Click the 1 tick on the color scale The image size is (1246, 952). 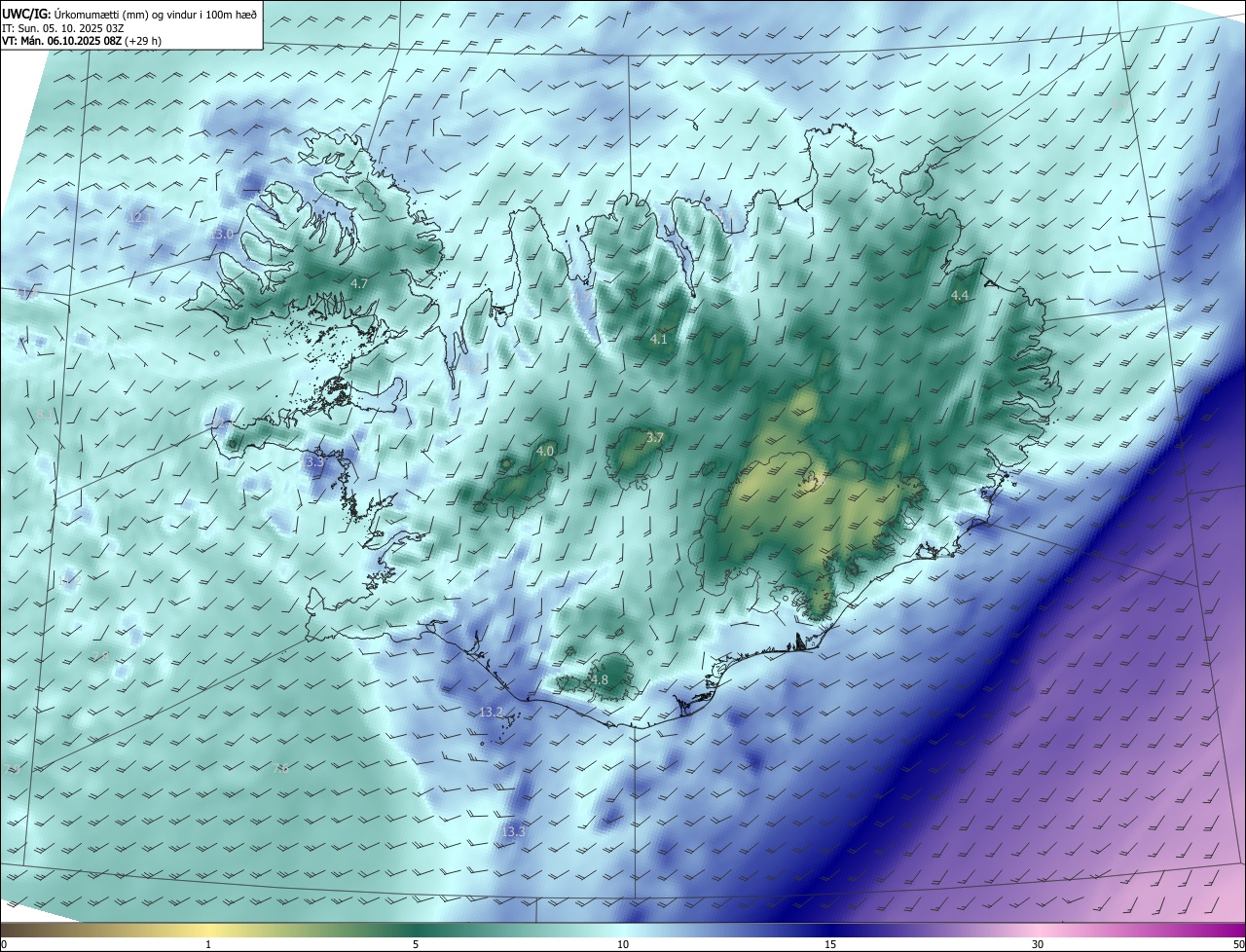208,945
